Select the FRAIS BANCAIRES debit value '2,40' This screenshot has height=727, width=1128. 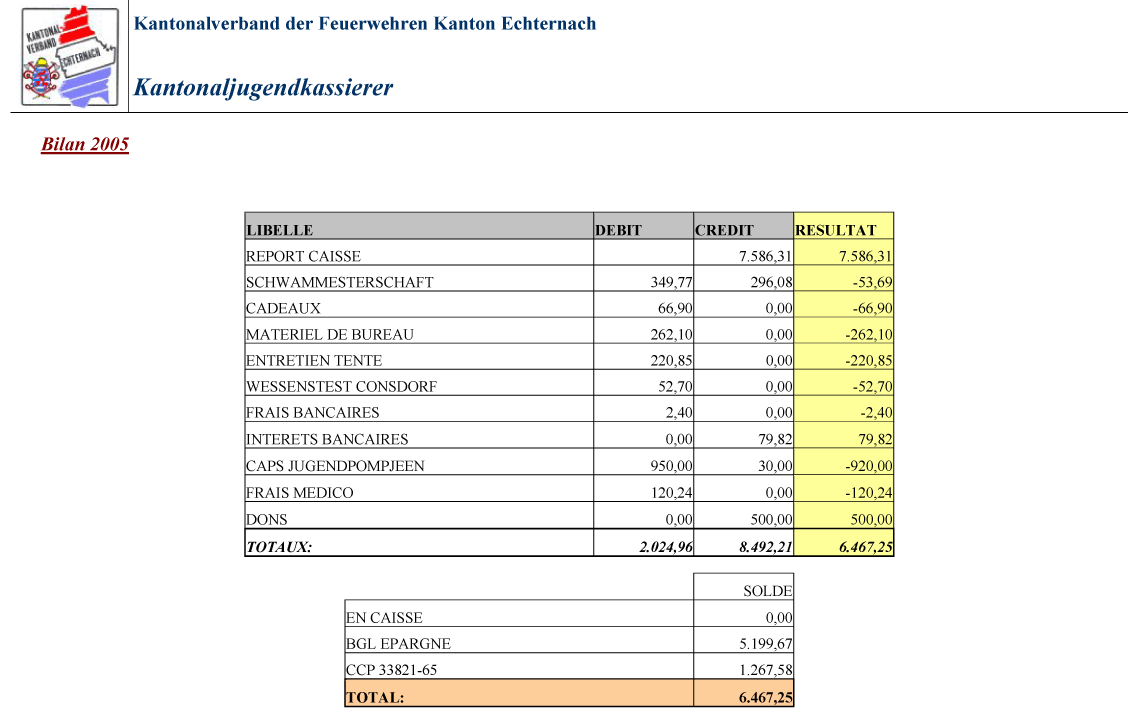tap(679, 412)
